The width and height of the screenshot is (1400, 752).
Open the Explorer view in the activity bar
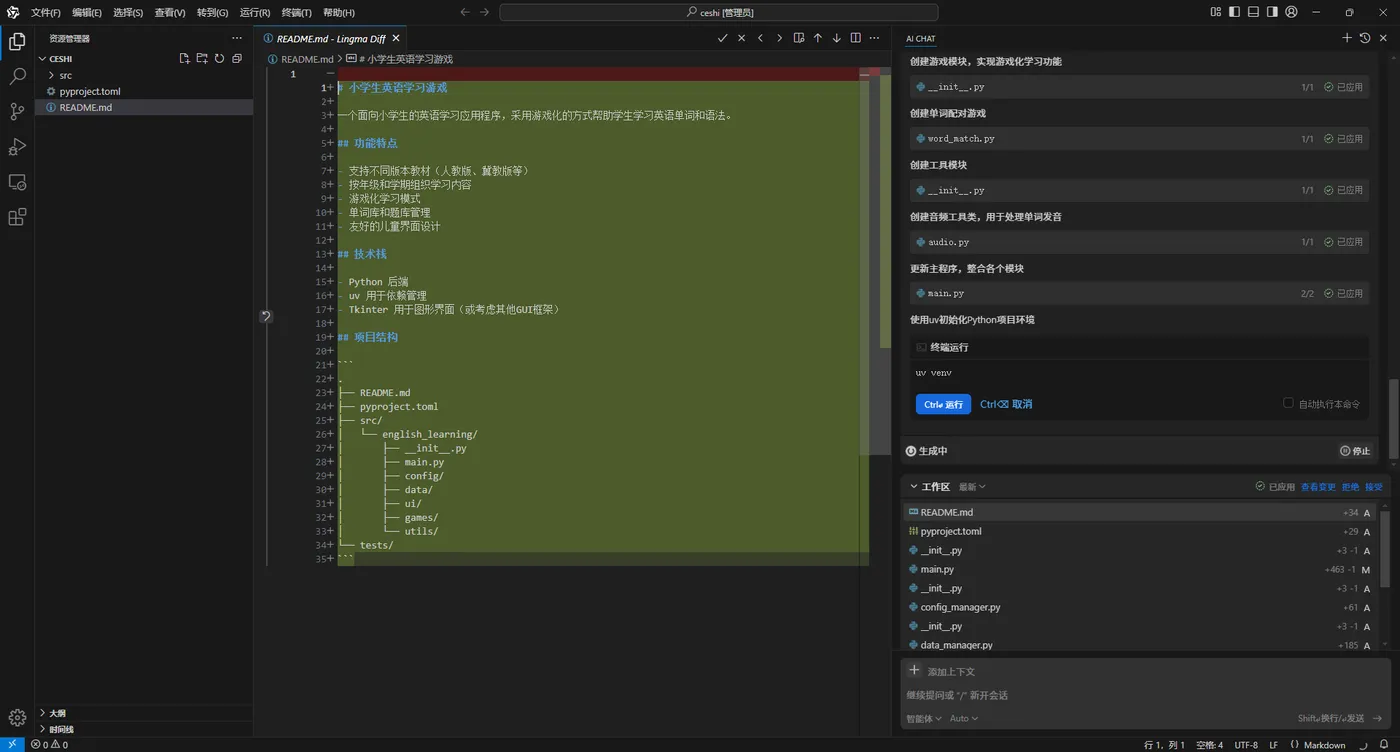point(17,41)
